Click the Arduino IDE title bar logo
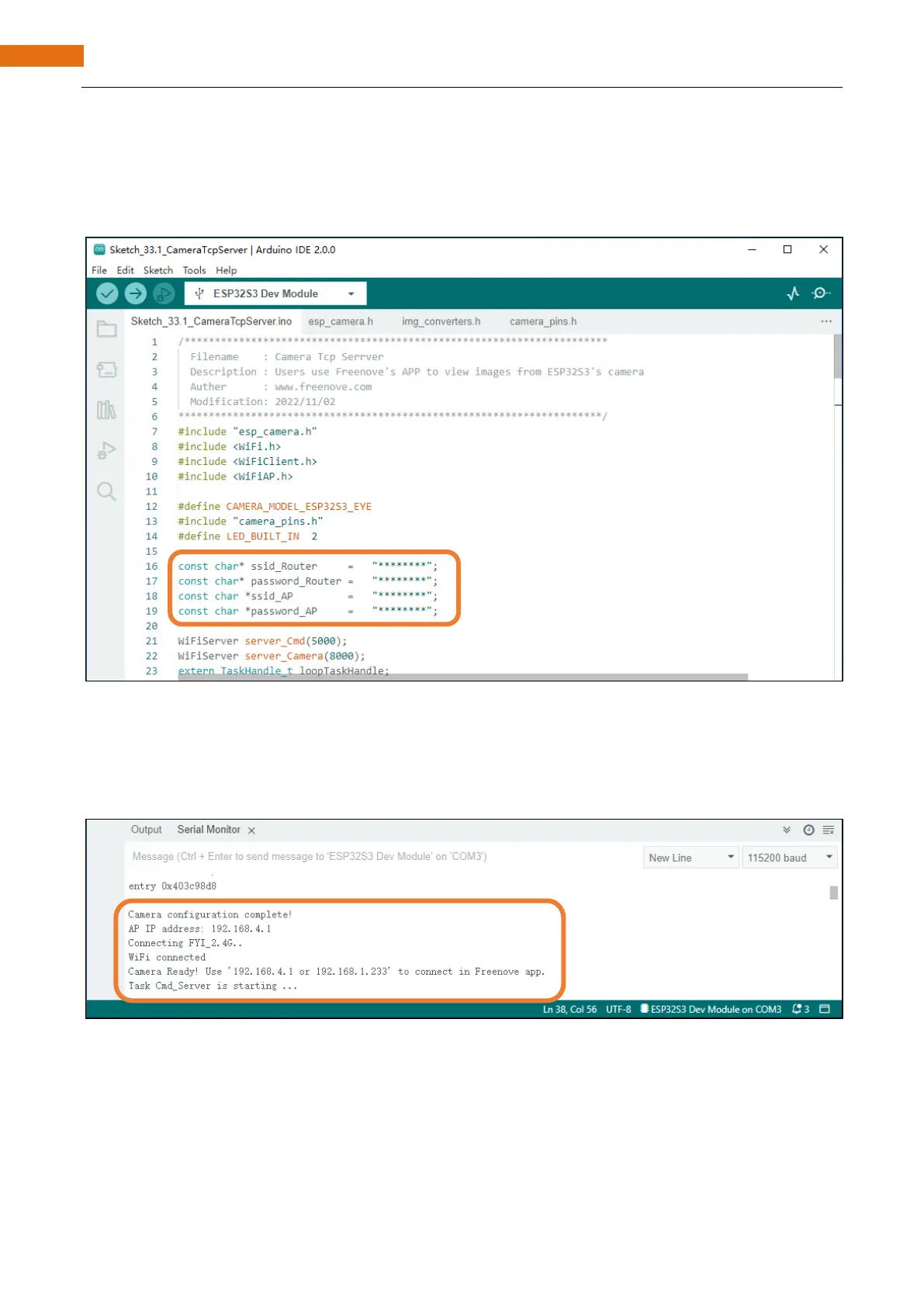Screen dimensions: 924x1307 point(99,250)
